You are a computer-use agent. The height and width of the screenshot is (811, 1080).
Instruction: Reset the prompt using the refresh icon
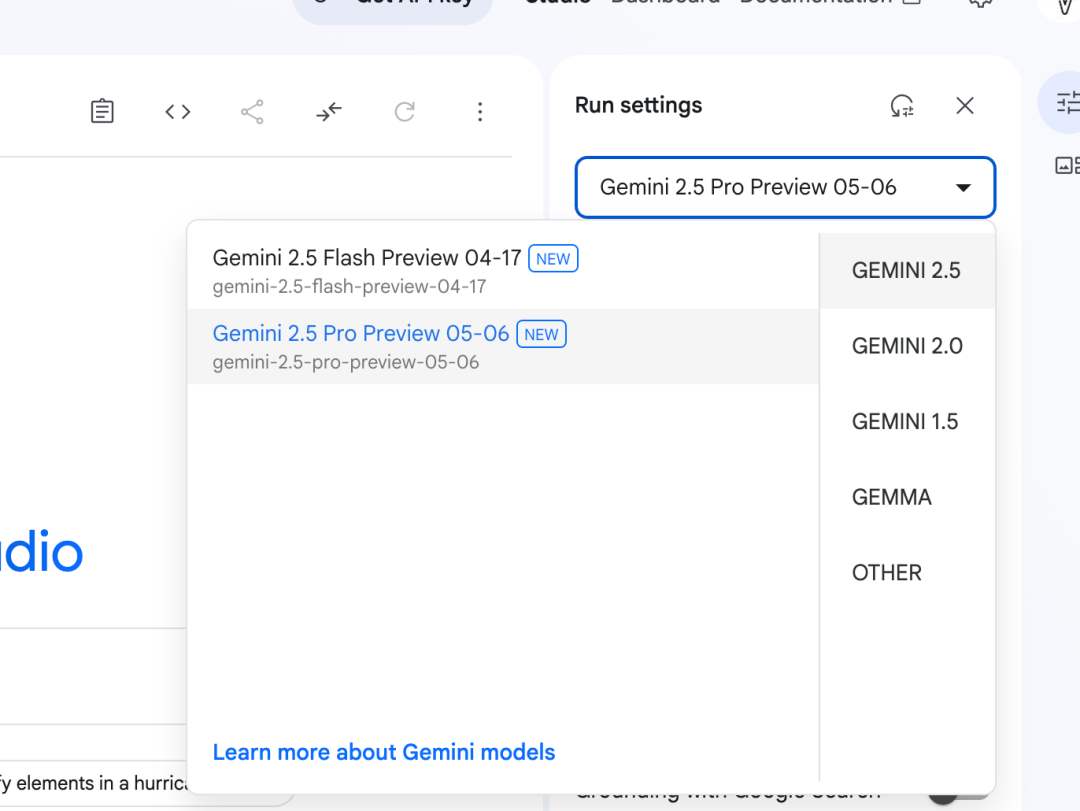pyautogui.click(x=404, y=111)
